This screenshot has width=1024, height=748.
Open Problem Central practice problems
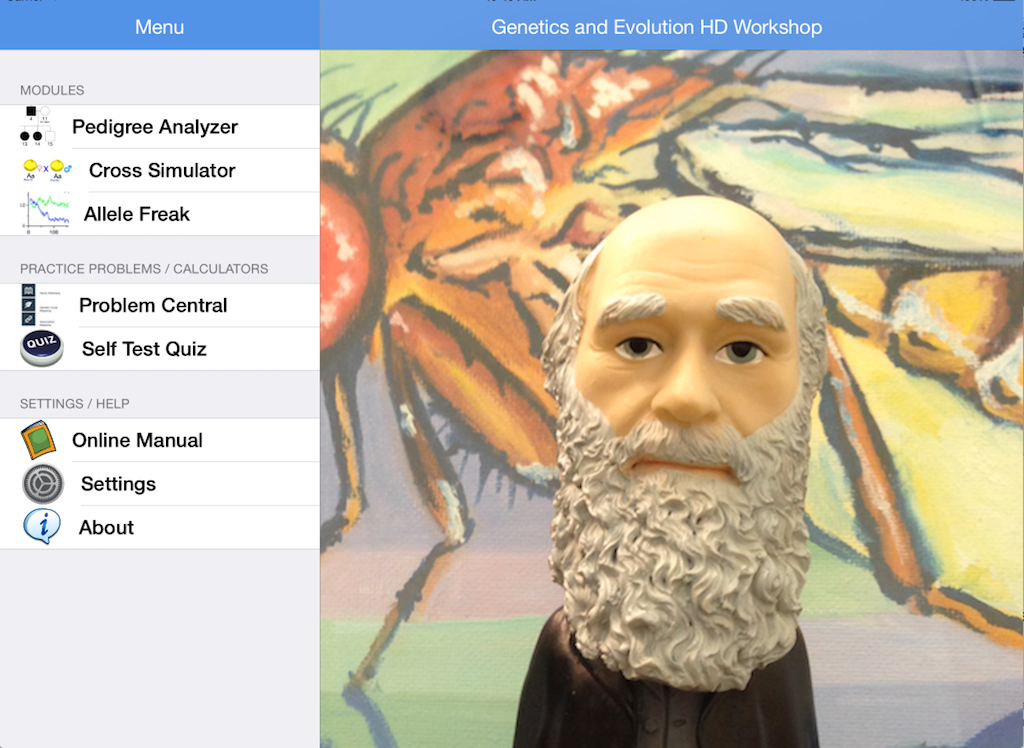160,305
